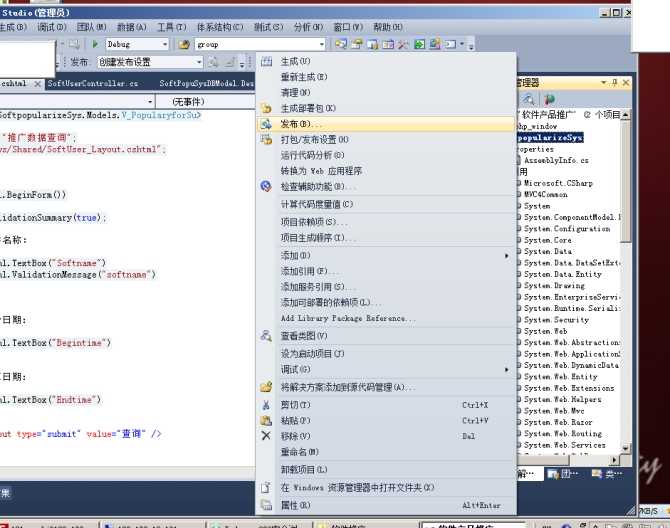Select 转换为 Web 应用程序

[x=386, y=171]
